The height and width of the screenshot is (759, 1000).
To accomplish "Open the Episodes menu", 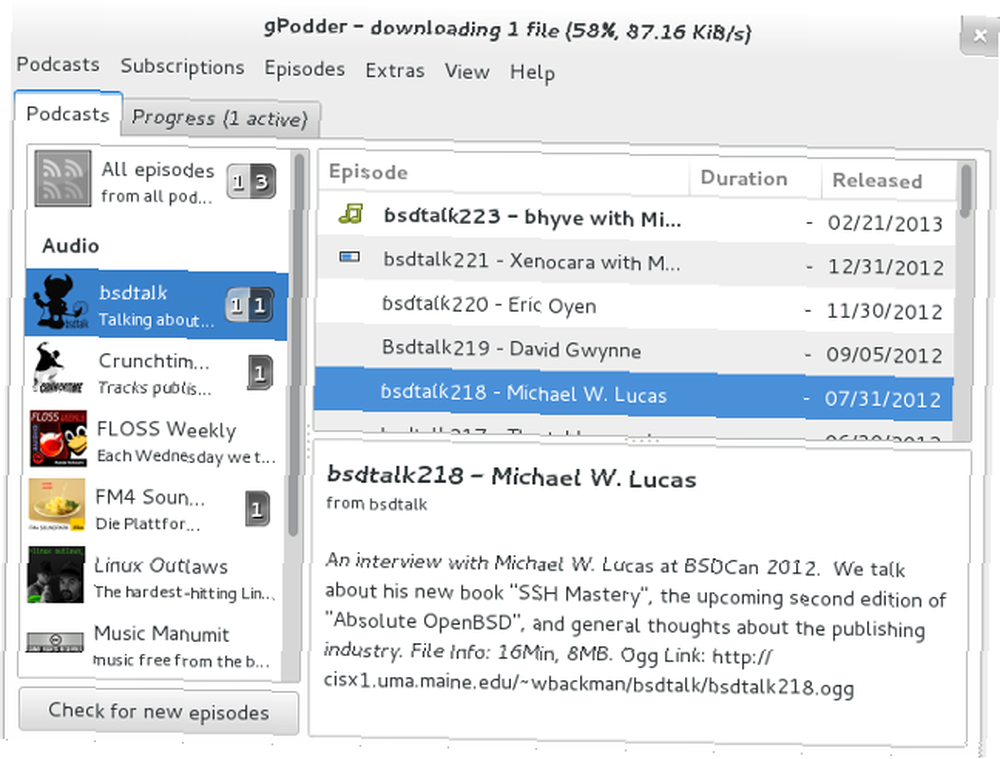I will coord(305,68).
